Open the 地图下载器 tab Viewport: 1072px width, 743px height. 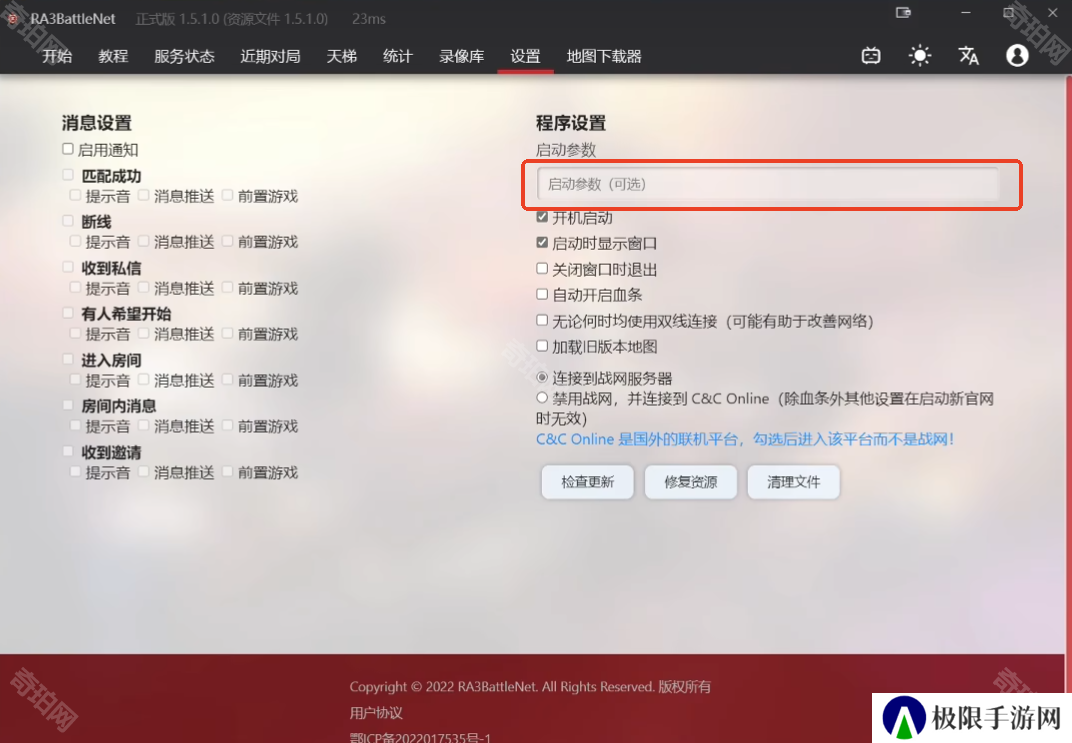(604, 56)
